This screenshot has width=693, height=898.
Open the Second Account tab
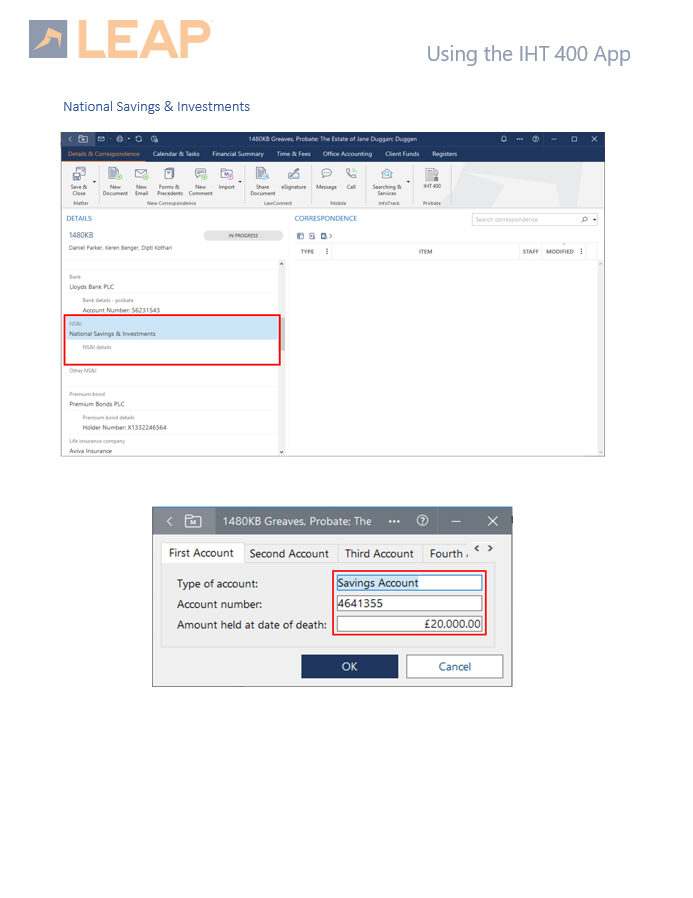(x=289, y=553)
